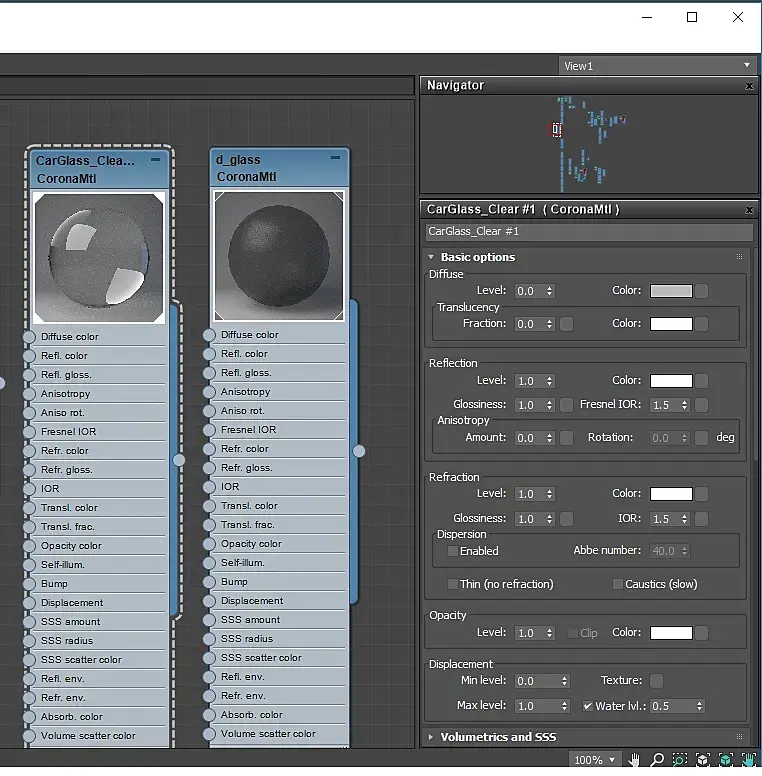Click Zoom Extents Selected teal cube icon
The width and height of the screenshot is (762, 776).
(726, 760)
